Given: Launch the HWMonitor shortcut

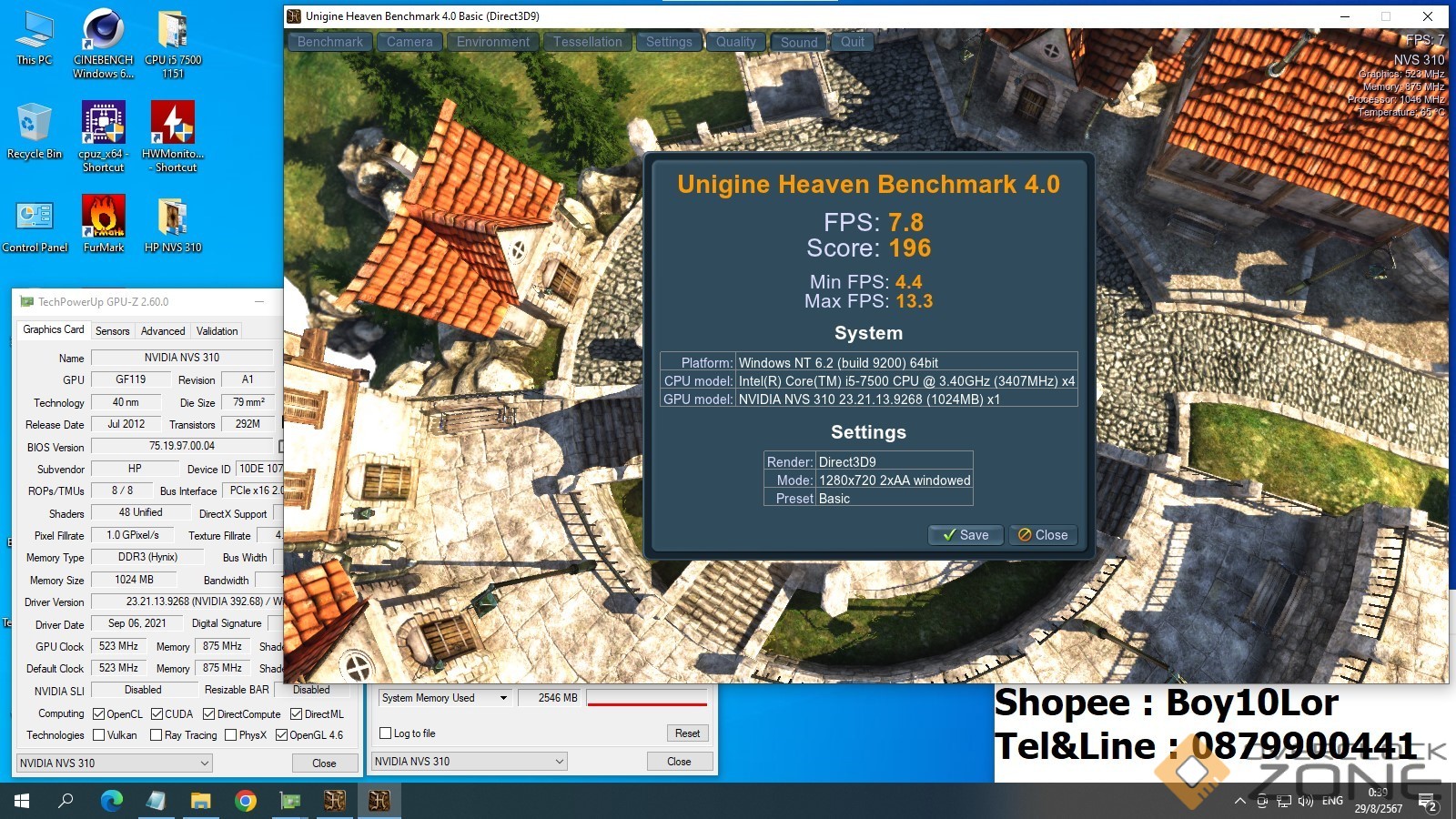Looking at the screenshot, I should point(173,136).
